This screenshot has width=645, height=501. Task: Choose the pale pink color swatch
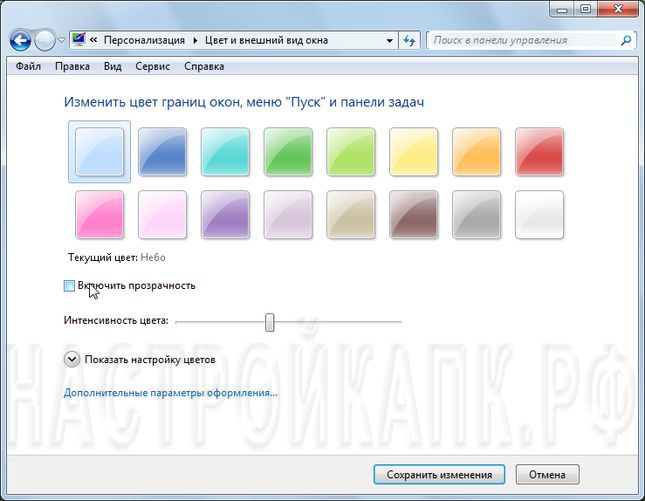(162, 215)
